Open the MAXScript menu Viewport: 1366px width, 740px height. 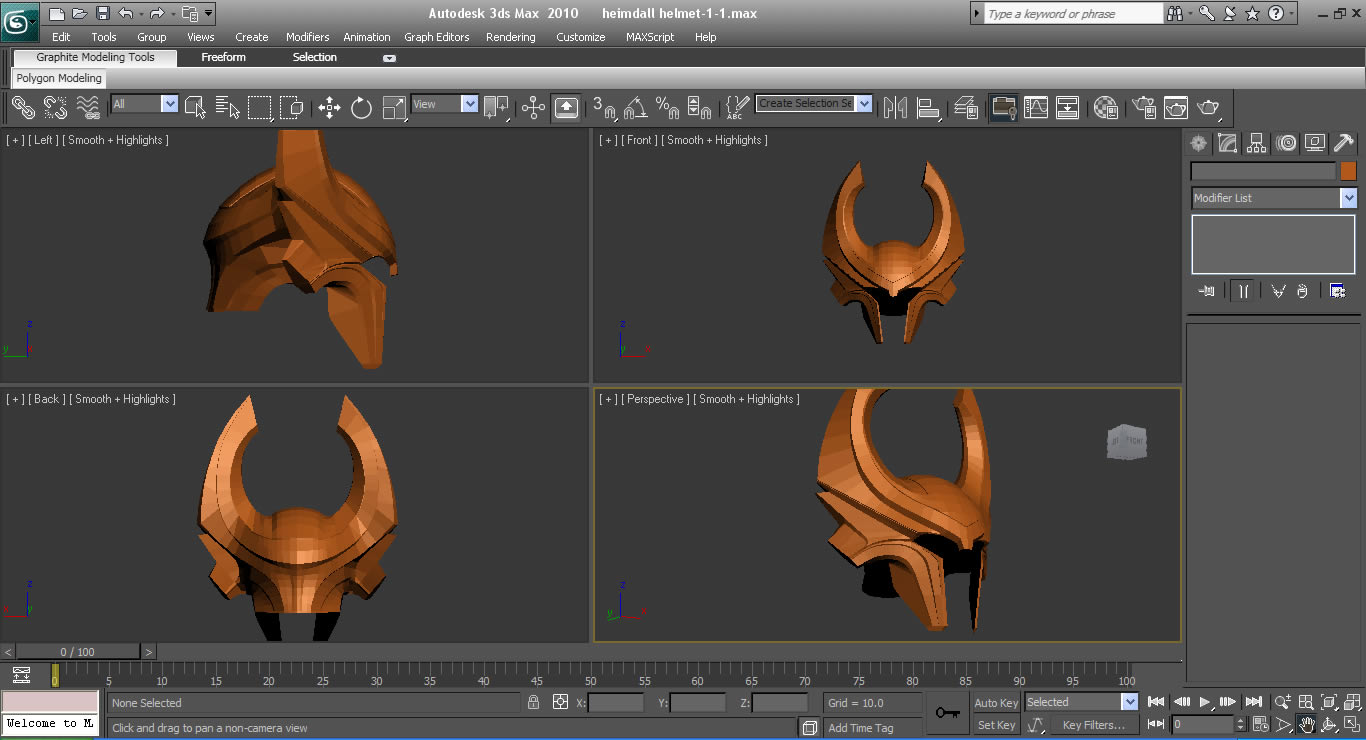click(x=650, y=37)
